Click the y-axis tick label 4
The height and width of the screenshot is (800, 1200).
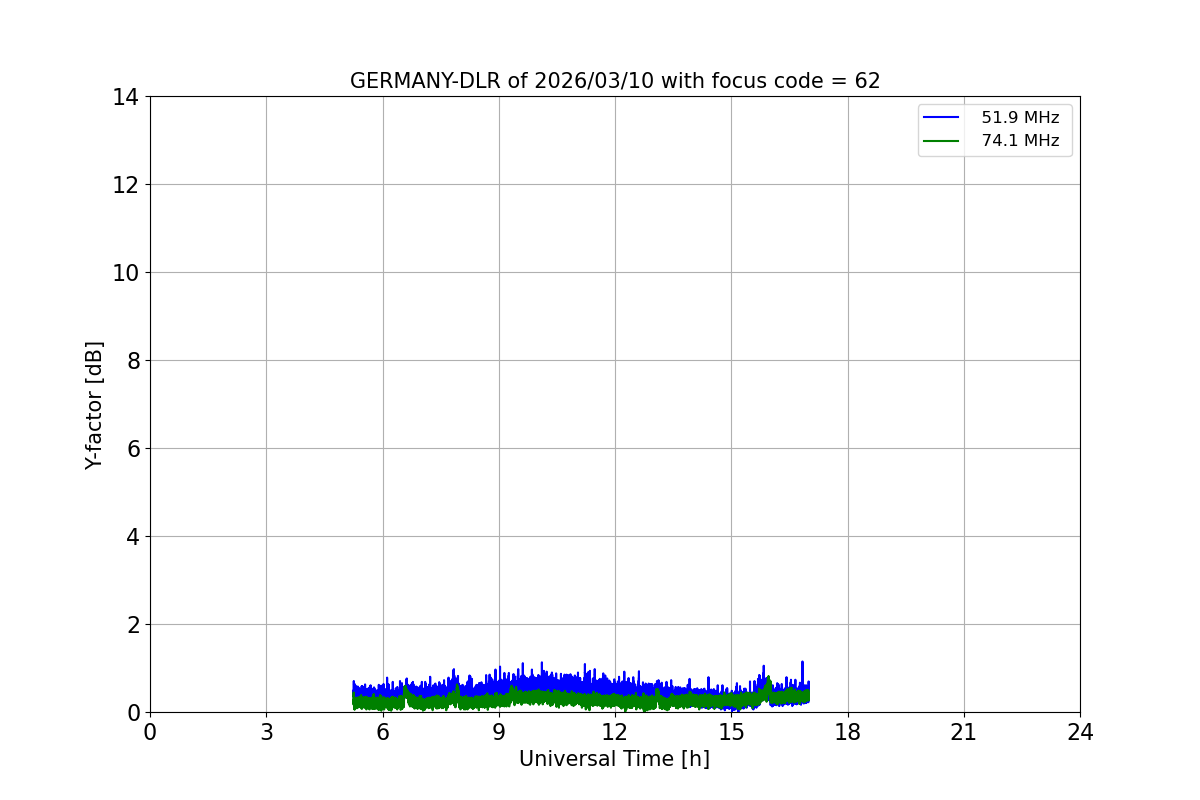[x=133, y=537]
